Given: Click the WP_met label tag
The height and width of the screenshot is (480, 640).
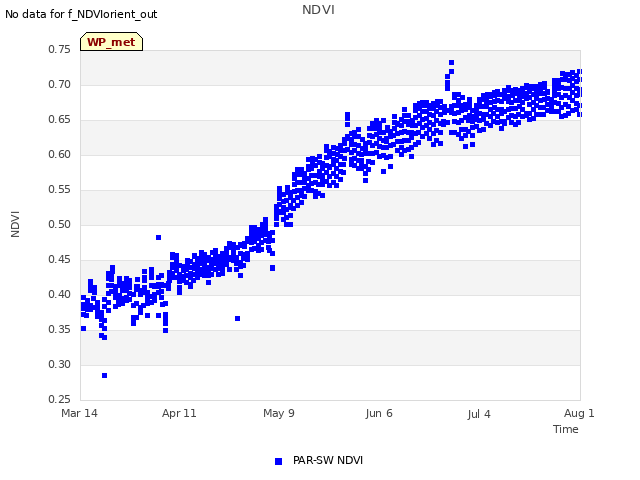Looking at the screenshot, I should coord(111,42).
